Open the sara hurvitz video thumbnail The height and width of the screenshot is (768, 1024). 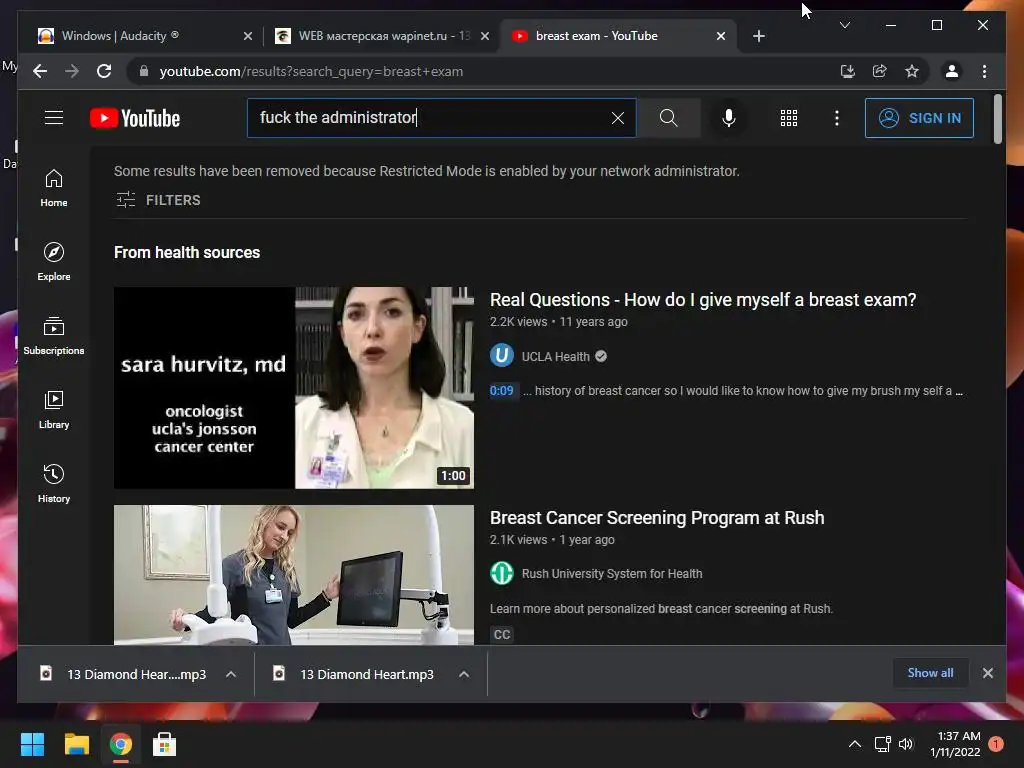coord(294,388)
